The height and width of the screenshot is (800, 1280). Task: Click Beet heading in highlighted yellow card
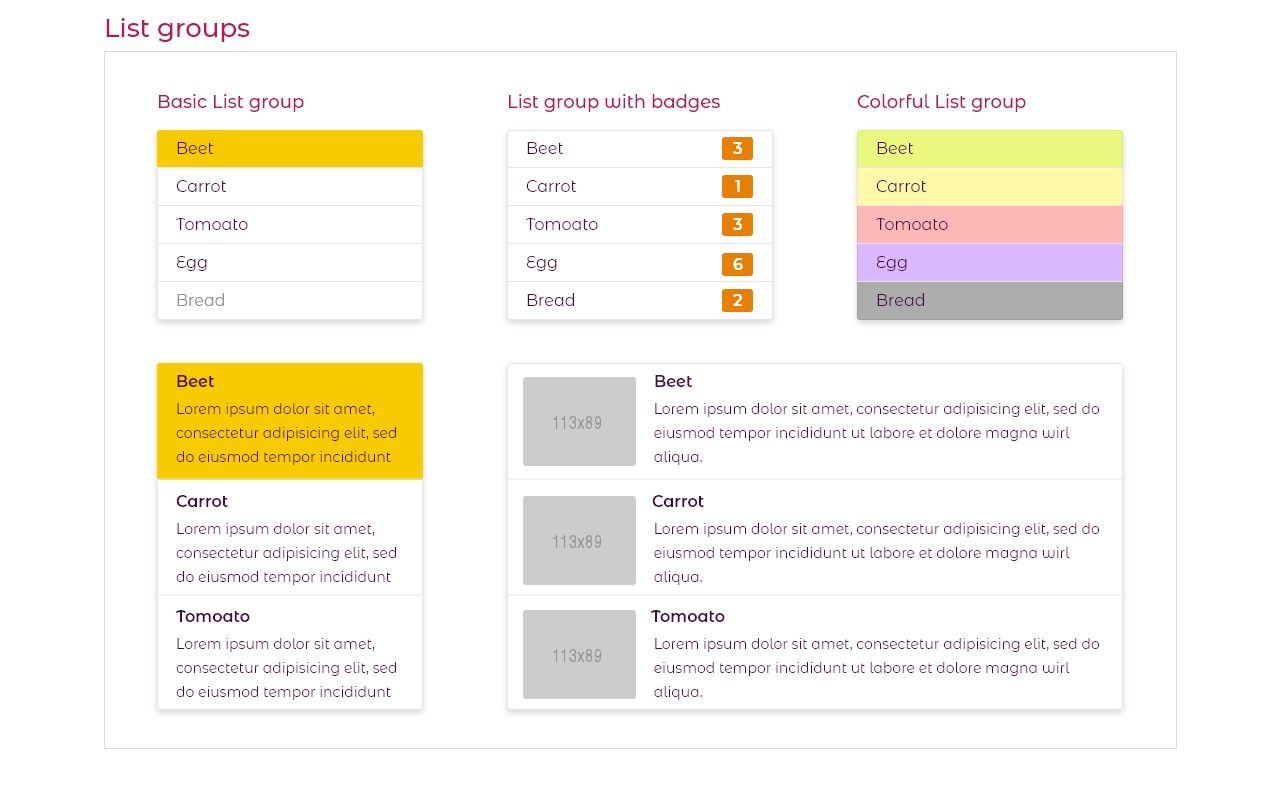pyautogui.click(x=195, y=381)
